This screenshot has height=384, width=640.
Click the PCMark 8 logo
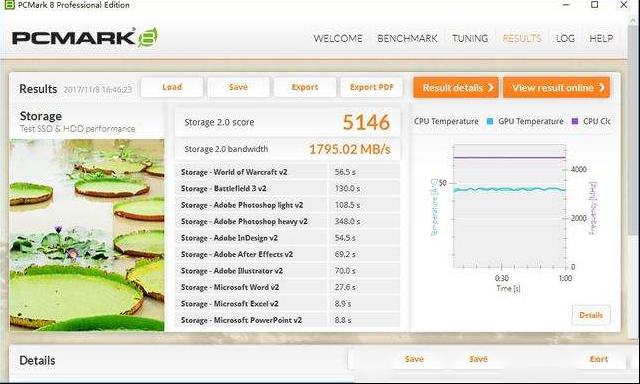[x=84, y=38]
